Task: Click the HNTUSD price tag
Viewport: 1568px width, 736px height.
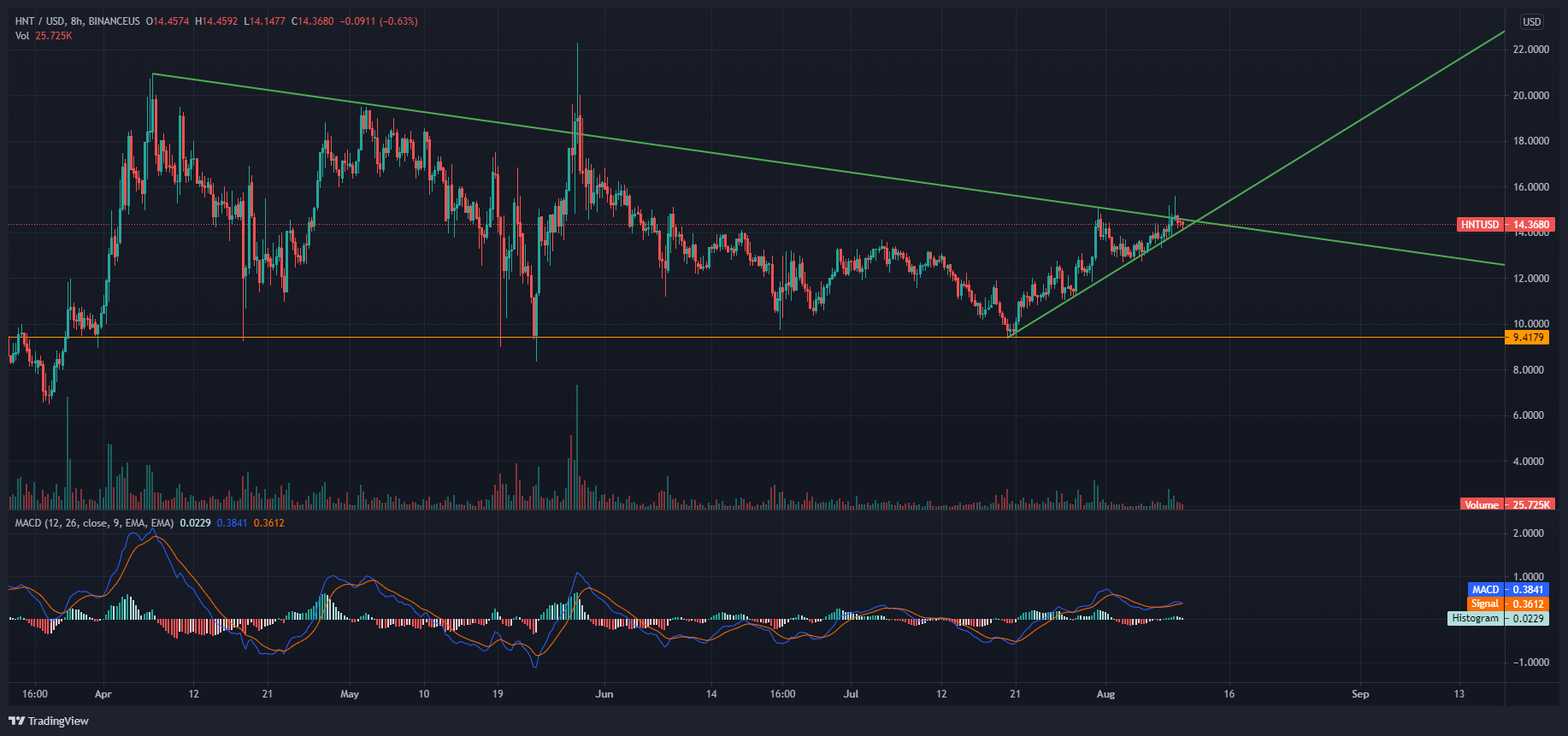Action: pyautogui.click(x=1479, y=225)
